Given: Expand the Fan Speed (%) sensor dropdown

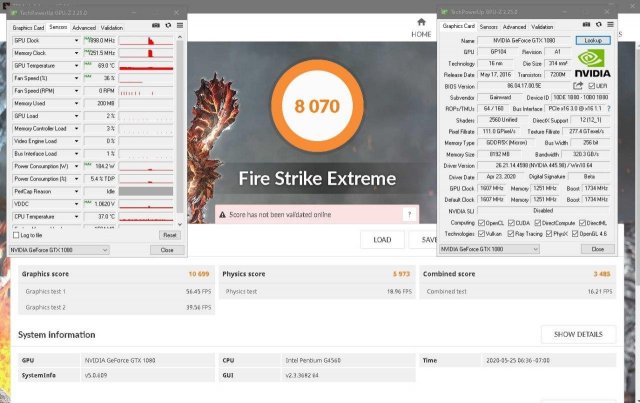Looking at the screenshot, I should coord(76,78).
